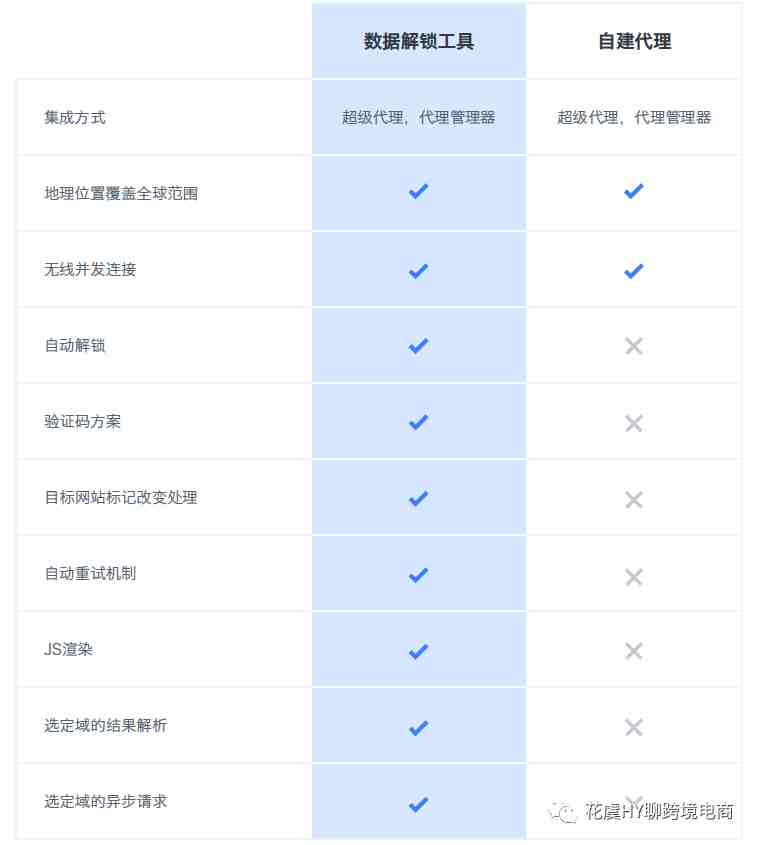Click the gray X in 自动重试机制 row
758x845 pixels.
(634, 577)
